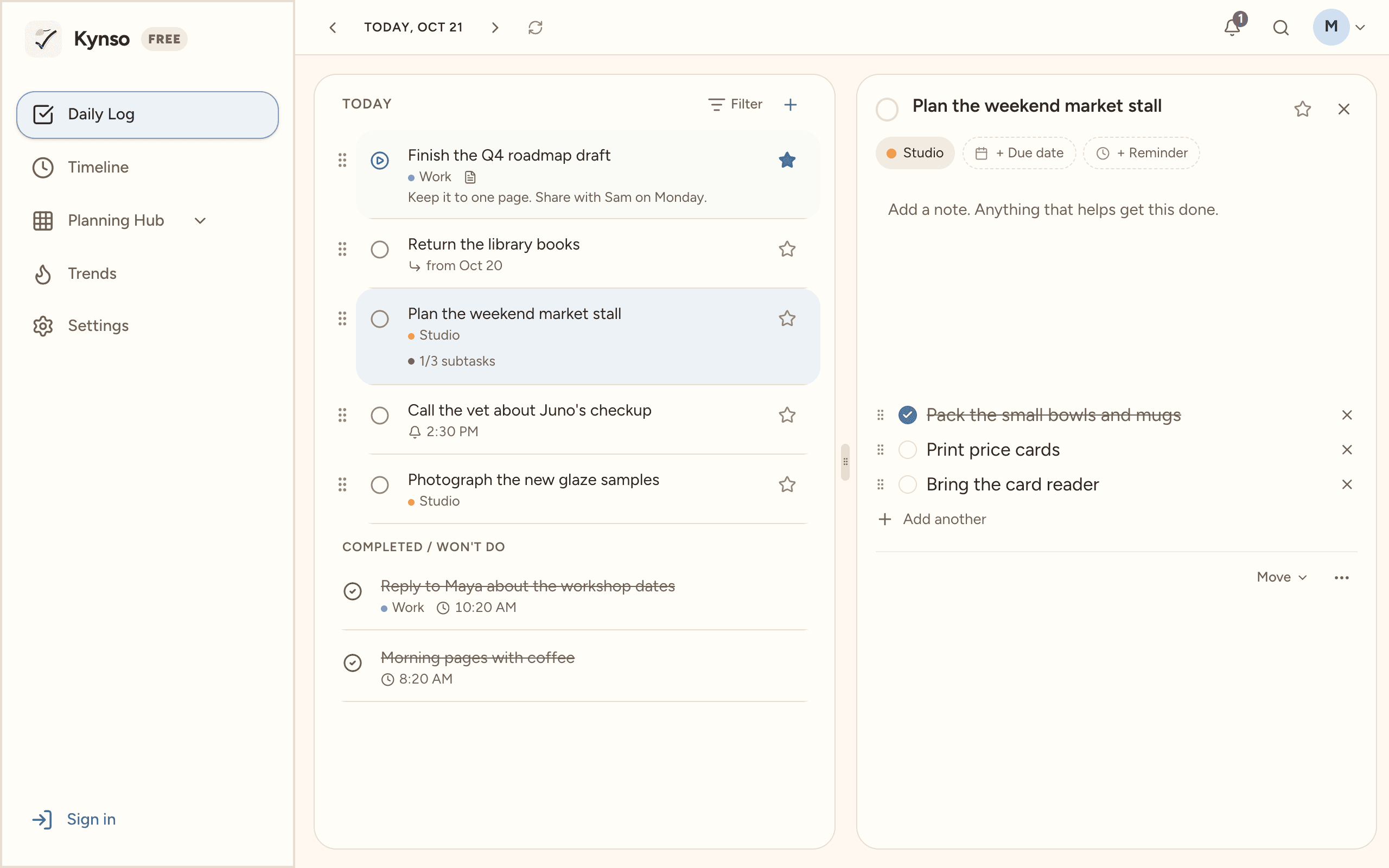Check the Bring the card reader subtask

tap(907, 484)
